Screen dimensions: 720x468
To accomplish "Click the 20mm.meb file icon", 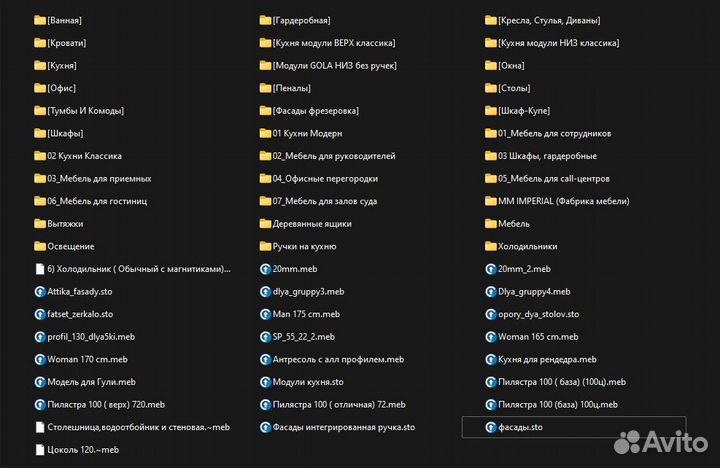I will tap(265, 269).
